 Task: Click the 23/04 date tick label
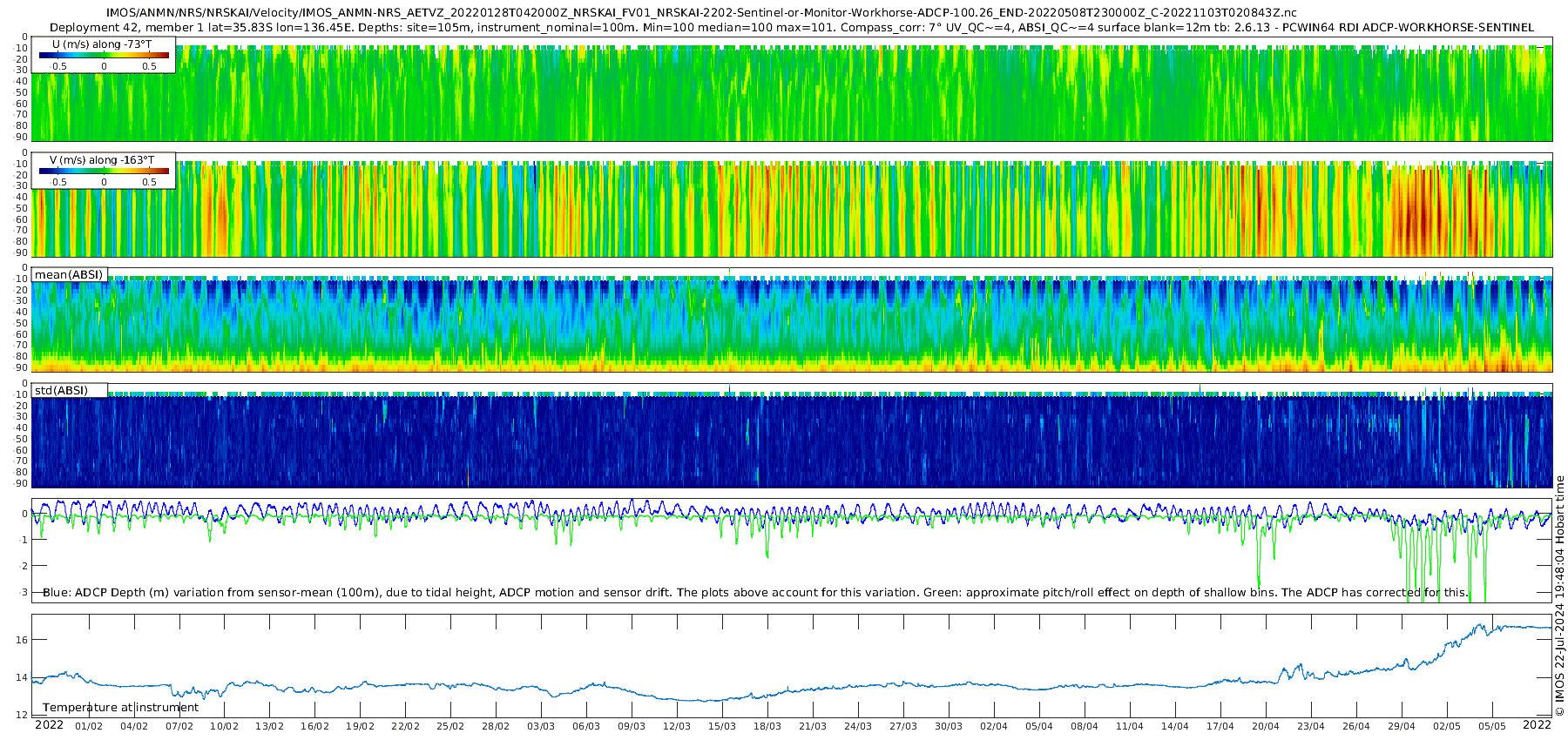[1312, 726]
